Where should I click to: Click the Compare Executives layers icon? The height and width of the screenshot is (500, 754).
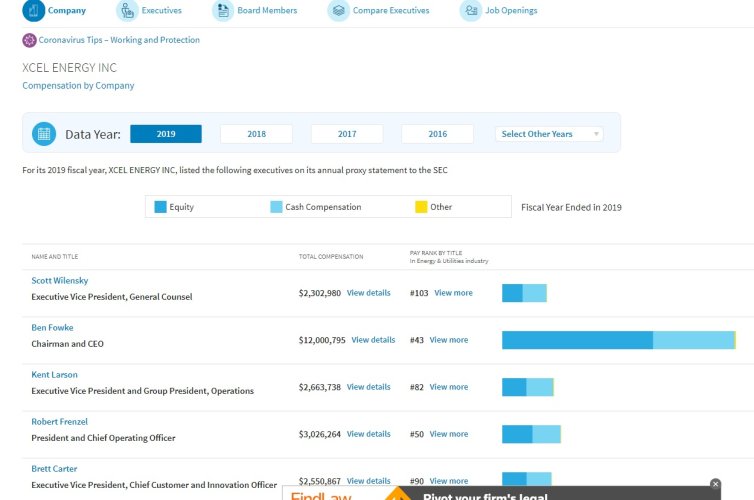click(339, 10)
